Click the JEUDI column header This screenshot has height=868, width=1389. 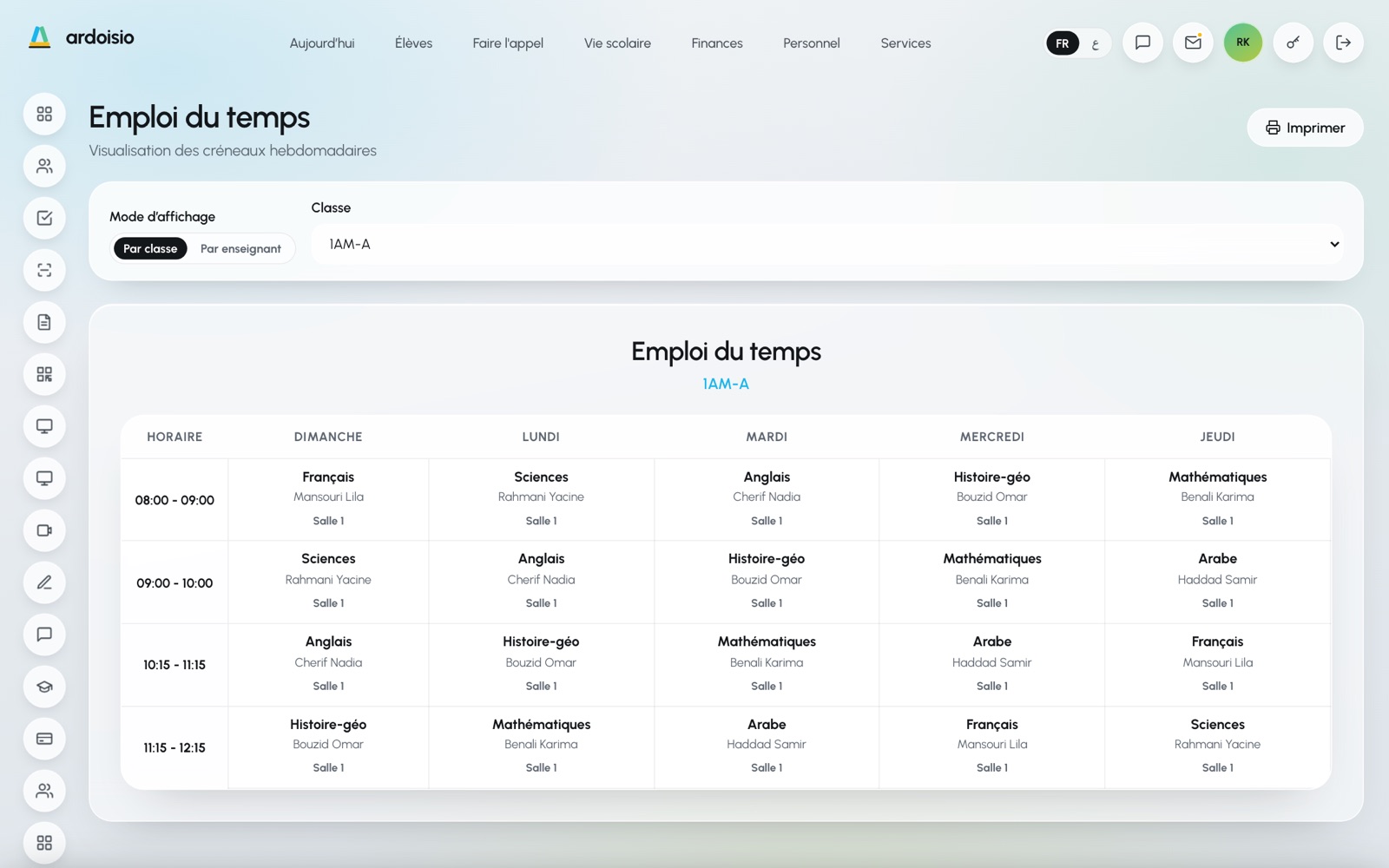tap(1217, 437)
